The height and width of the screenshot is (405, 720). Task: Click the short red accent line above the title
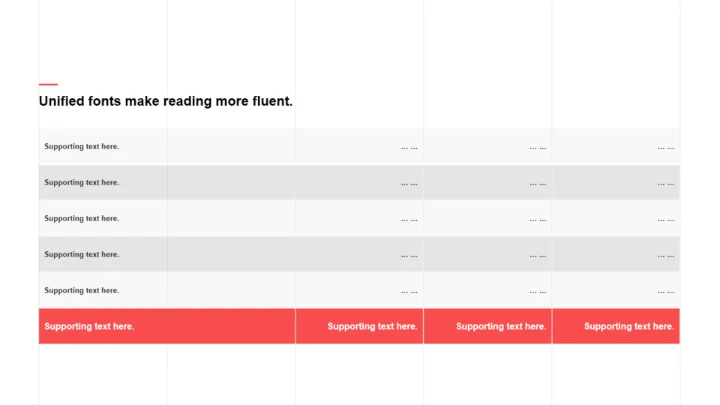(x=48, y=84)
